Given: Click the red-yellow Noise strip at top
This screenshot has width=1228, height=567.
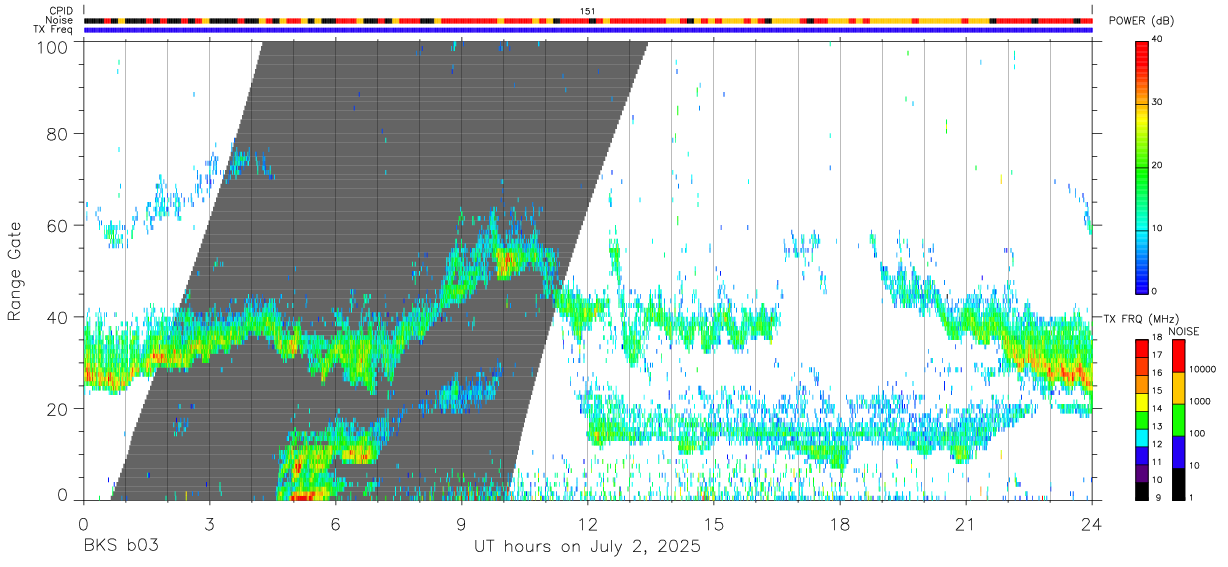Looking at the screenshot, I should click(588, 20).
